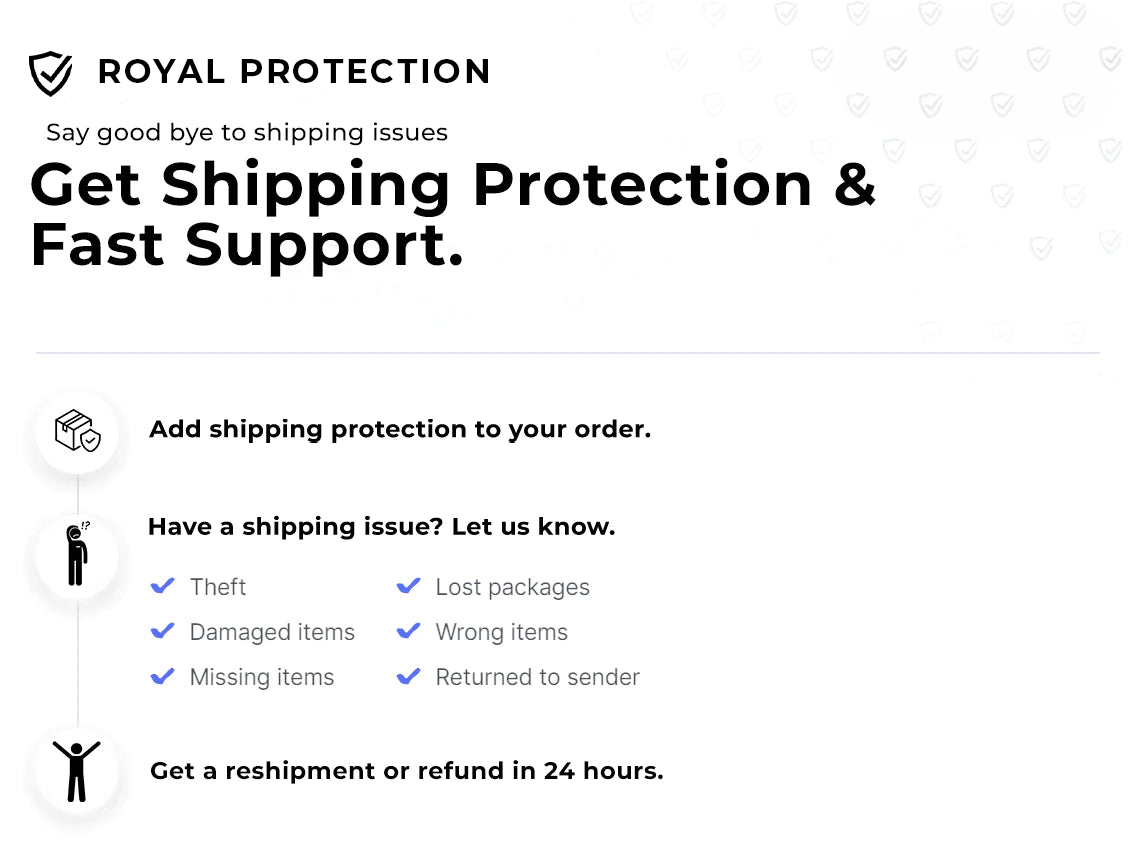Click the Theft list item text
Image resolution: width=1131 pixels, height=850 pixels.
[x=218, y=587]
